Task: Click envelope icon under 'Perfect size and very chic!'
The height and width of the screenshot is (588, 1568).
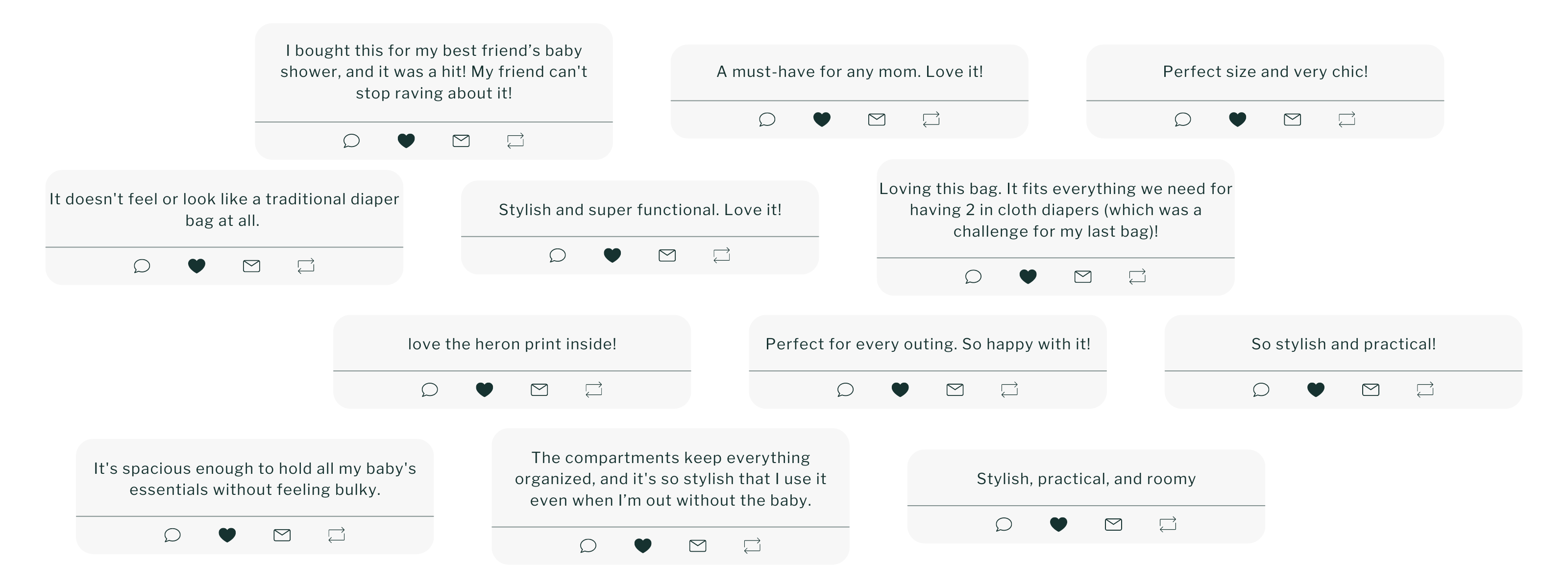Action: tap(1292, 119)
